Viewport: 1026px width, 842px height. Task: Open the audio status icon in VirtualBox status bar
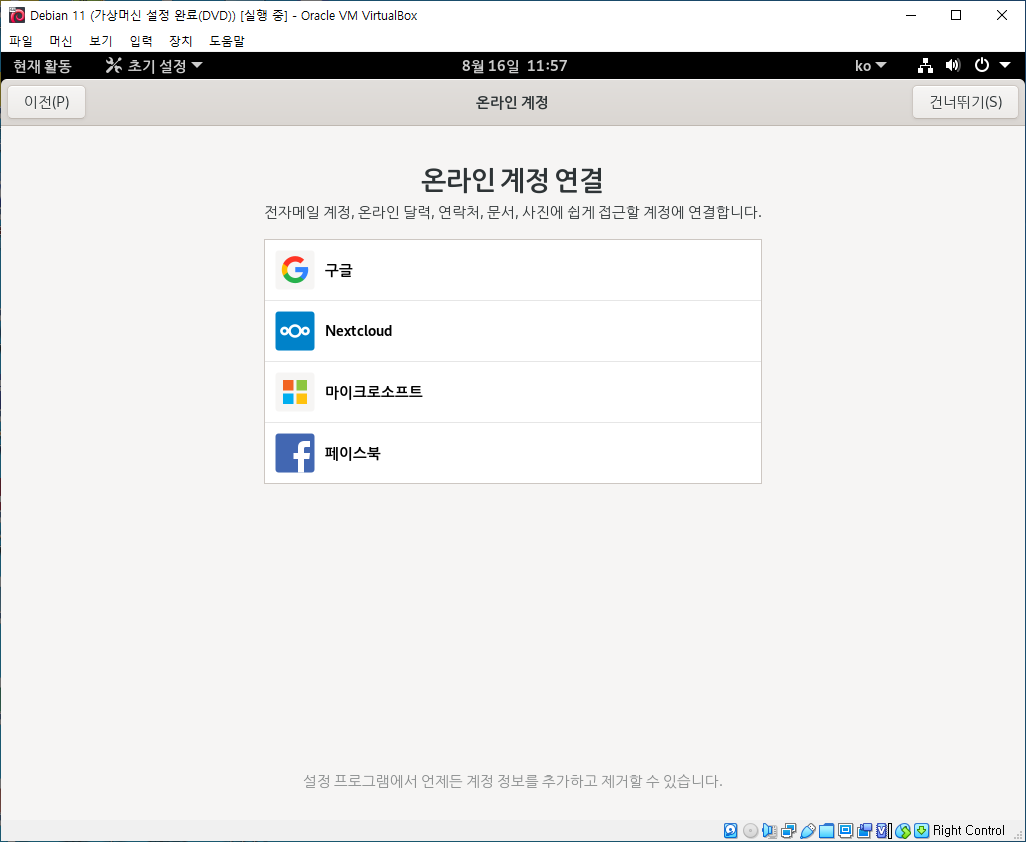[770, 830]
